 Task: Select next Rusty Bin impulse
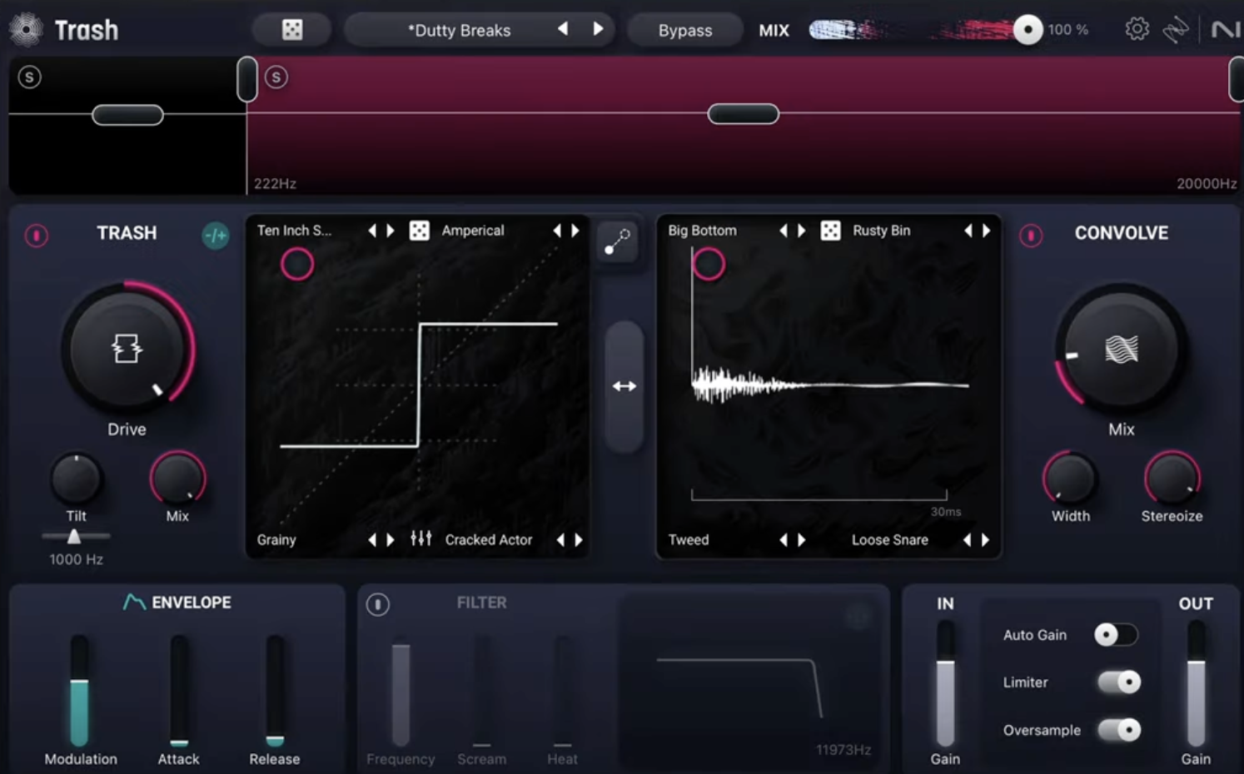pos(986,231)
